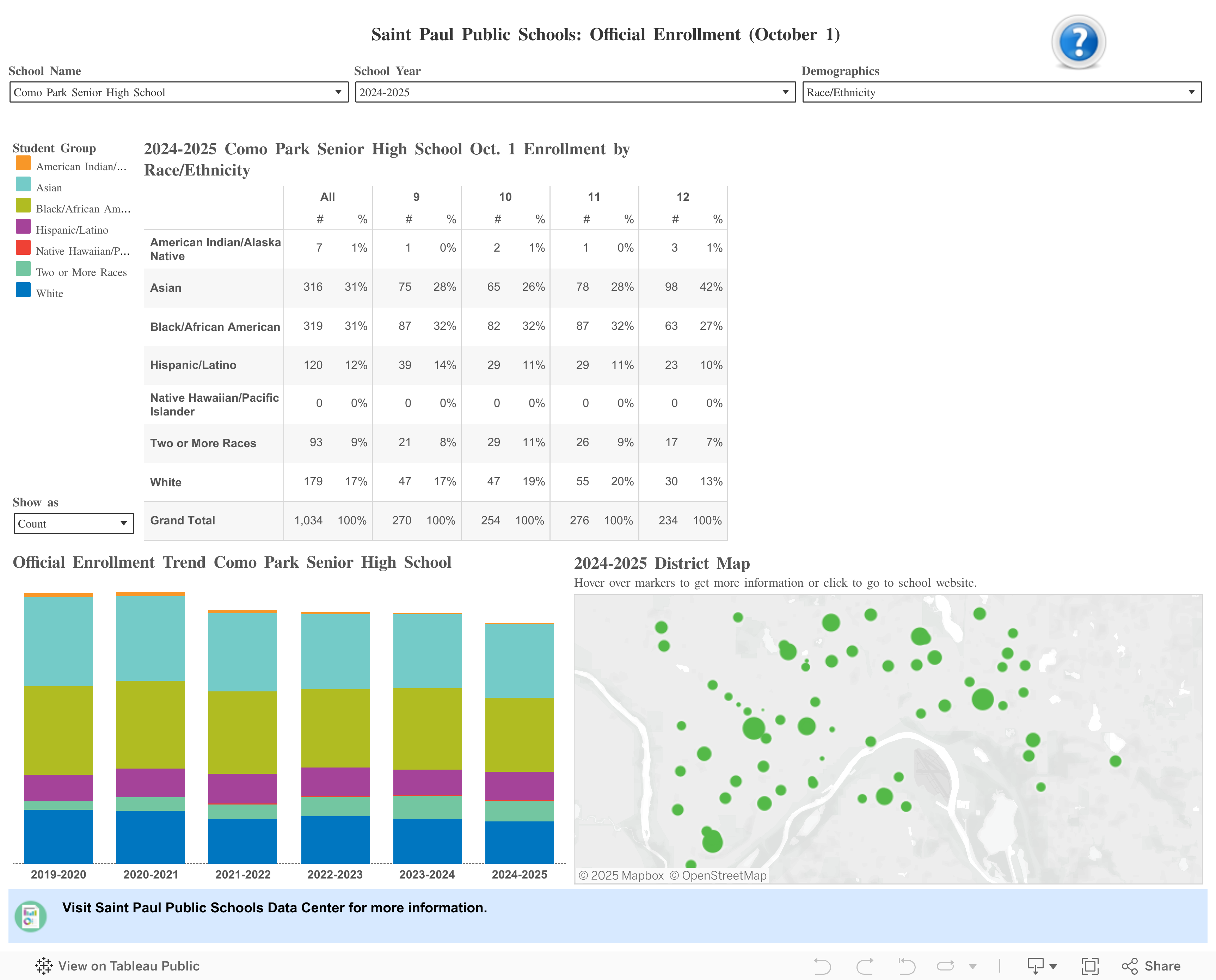Click the 2024-2025 bar in trend chart
This screenshot has width=1216, height=980.
point(519,734)
